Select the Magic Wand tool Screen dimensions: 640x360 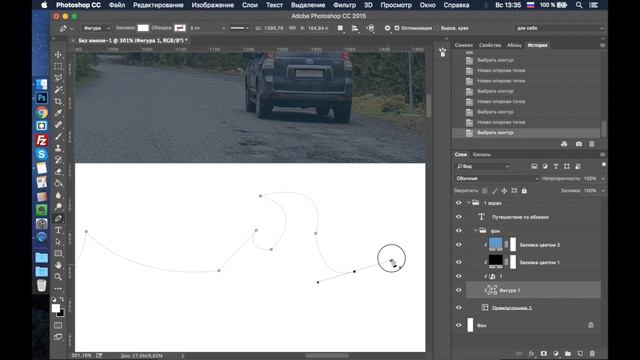coord(58,89)
